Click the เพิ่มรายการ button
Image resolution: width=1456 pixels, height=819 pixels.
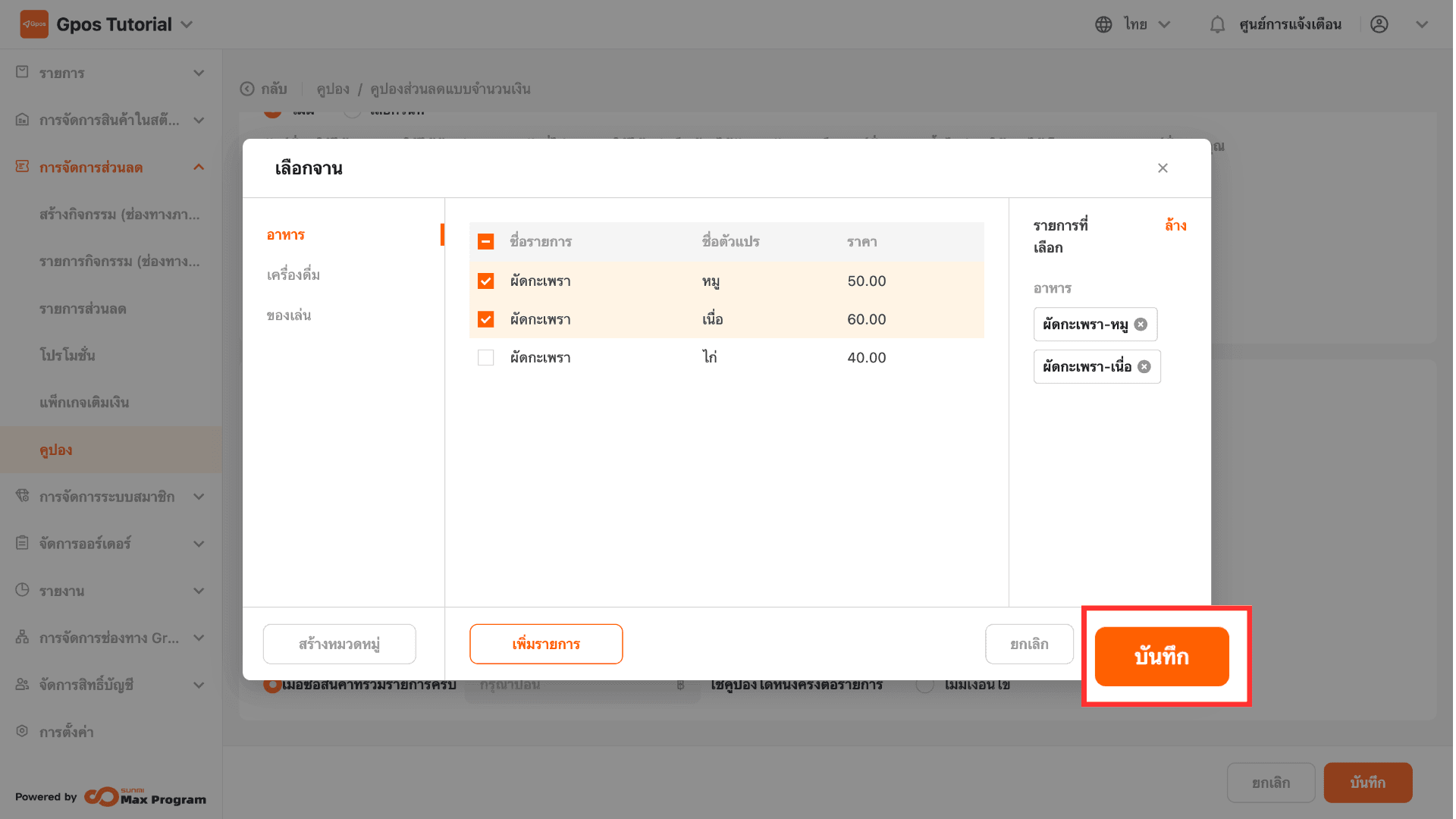[546, 644]
